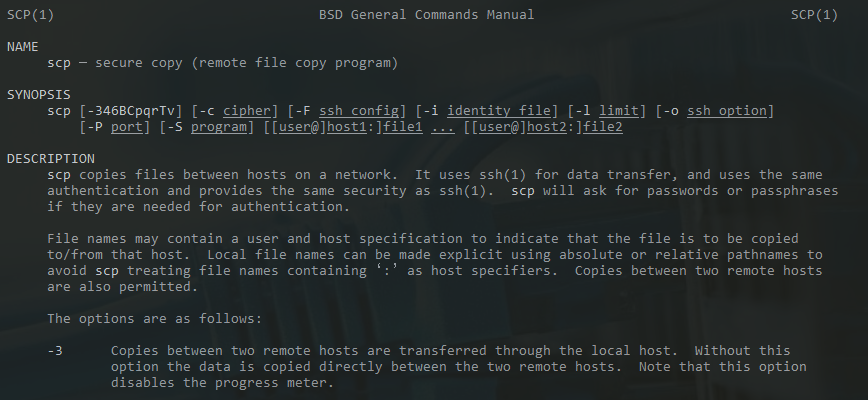Click the underlined 'host1' text
The height and width of the screenshot is (400, 868).
pyautogui.click(x=347, y=127)
